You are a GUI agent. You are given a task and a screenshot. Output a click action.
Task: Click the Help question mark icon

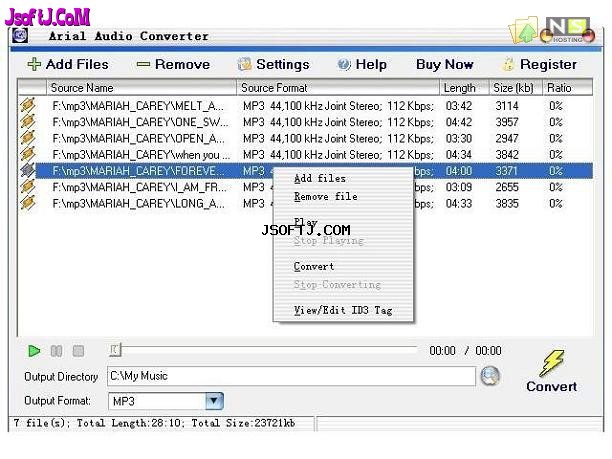pyautogui.click(x=344, y=64)
